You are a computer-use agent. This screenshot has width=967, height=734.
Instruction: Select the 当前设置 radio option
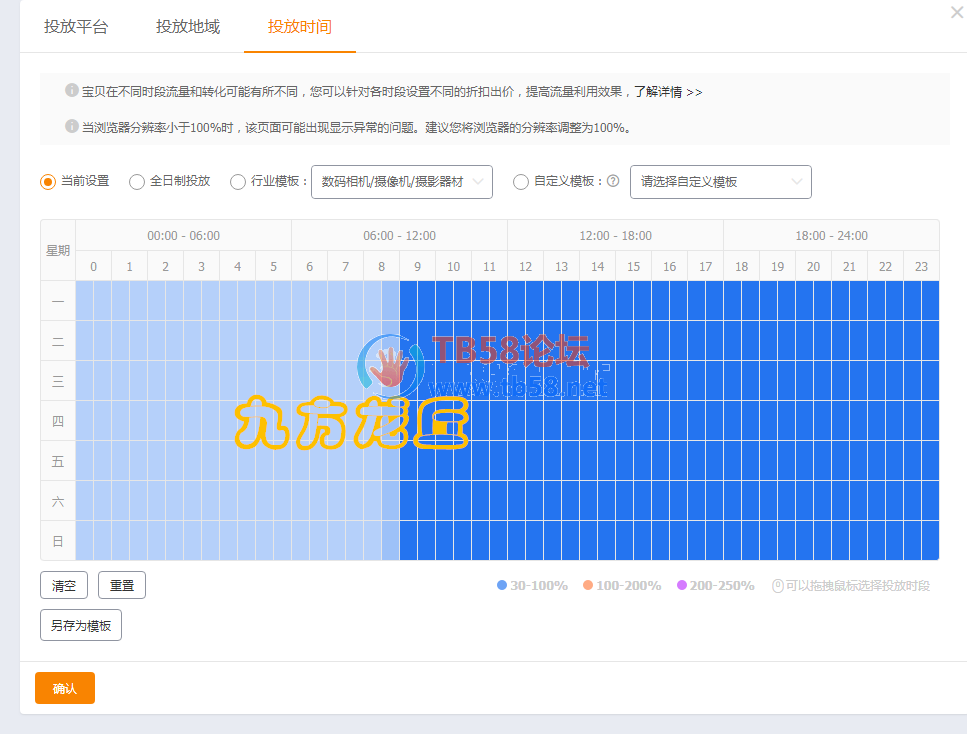click(x=47, y=182)
